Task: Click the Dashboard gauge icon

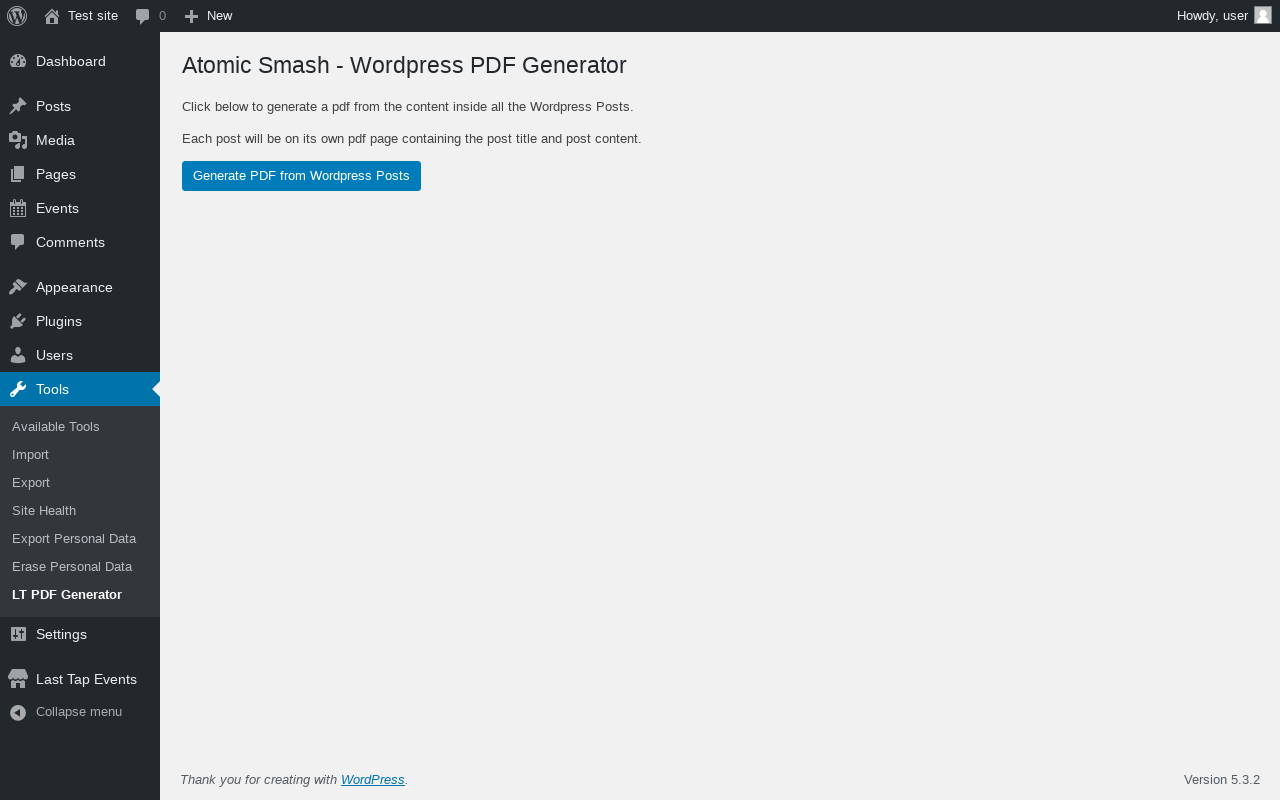Action: (x=18, y=61)
